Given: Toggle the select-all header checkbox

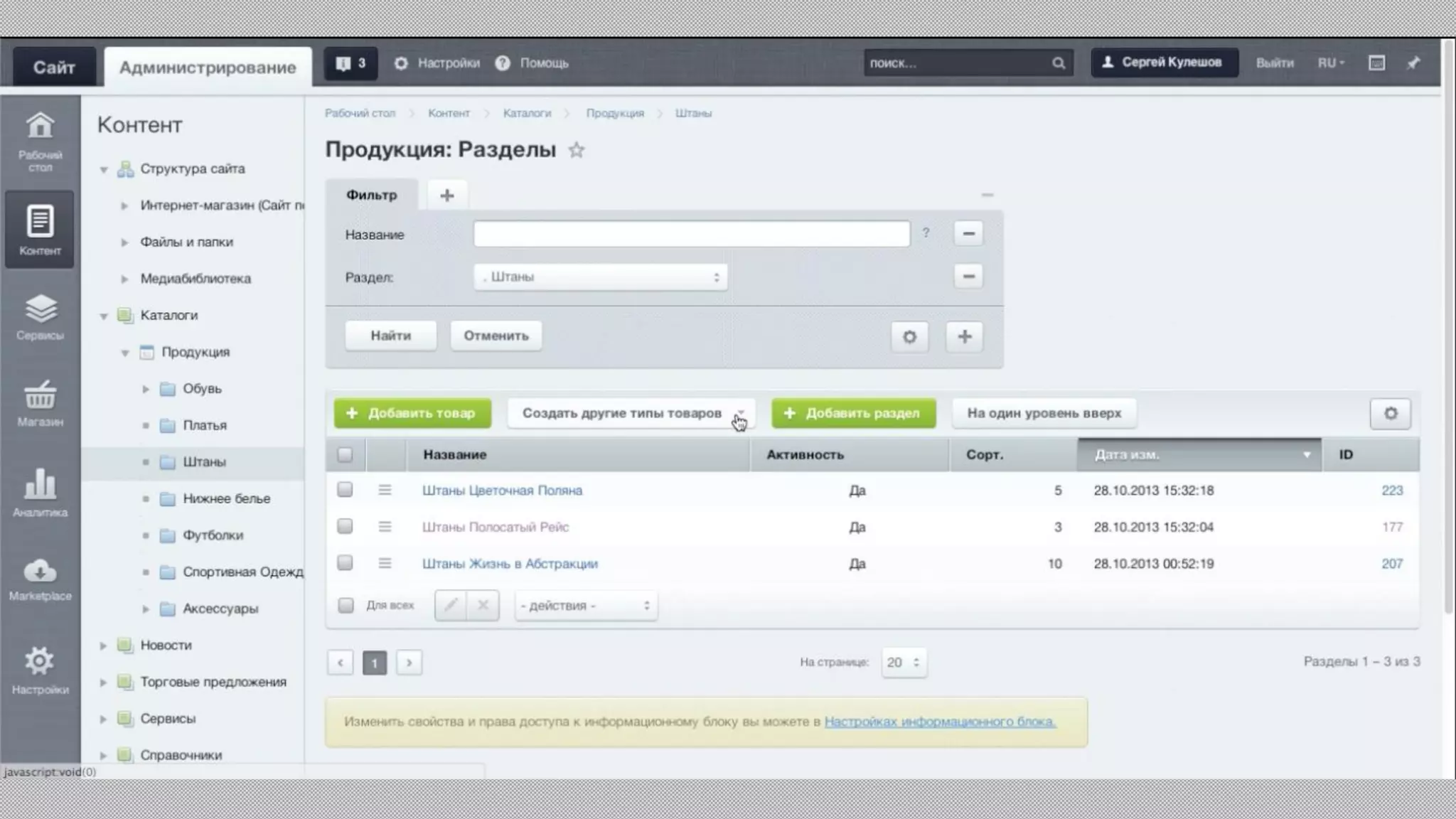Looking at the screenshot, I should [x=345, y=454].
